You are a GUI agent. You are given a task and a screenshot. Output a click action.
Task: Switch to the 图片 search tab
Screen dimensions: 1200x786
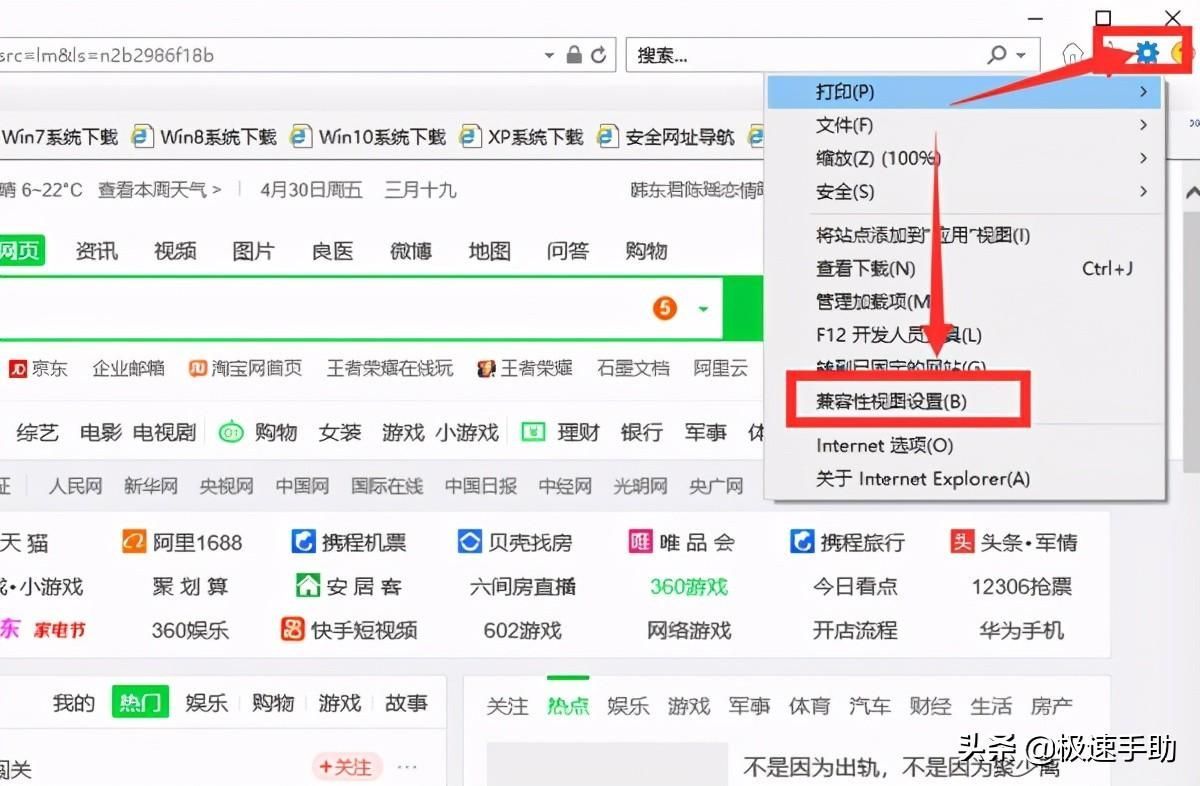(253, 251)
